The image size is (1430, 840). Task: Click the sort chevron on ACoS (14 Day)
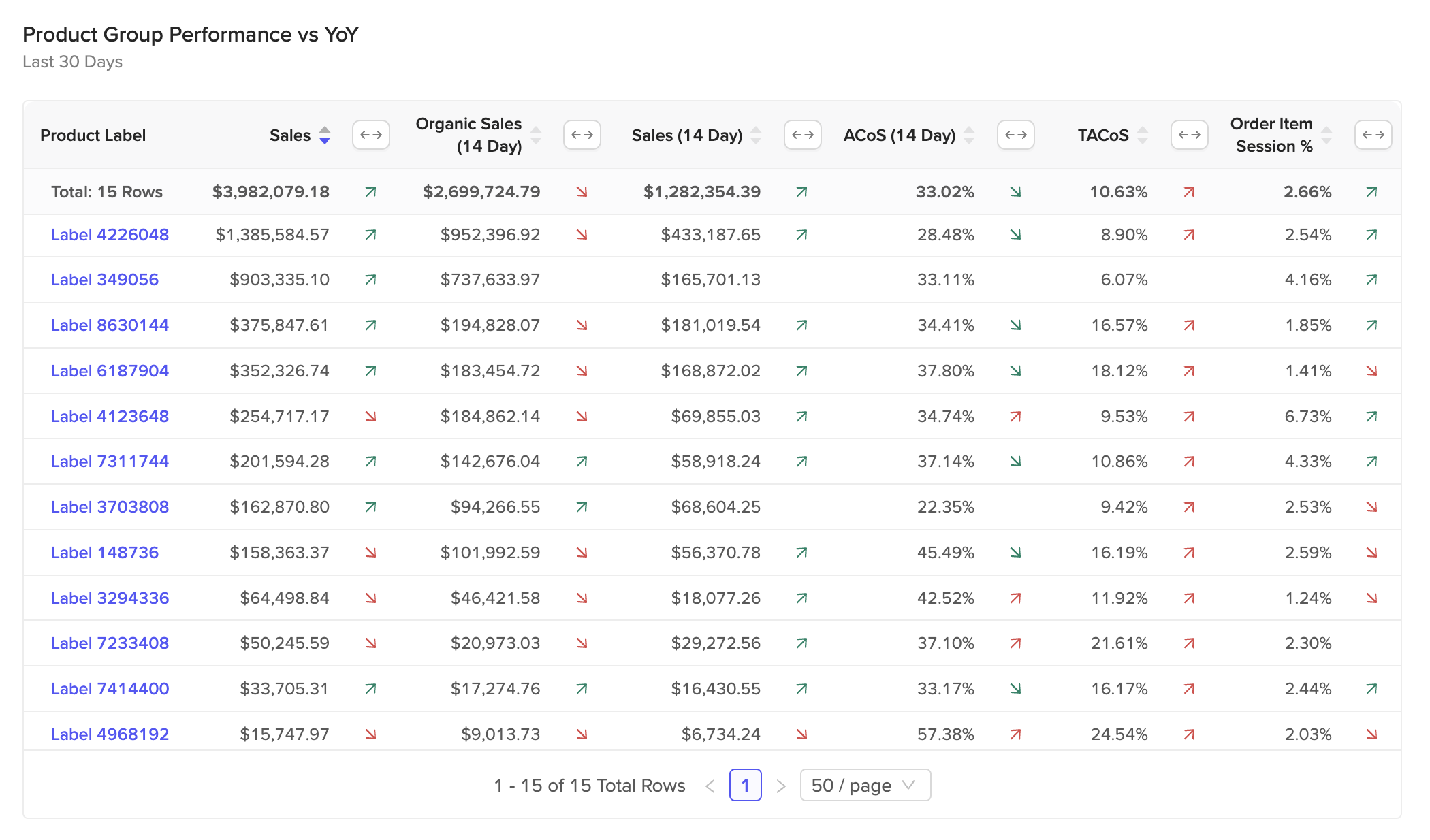[969, 135]
